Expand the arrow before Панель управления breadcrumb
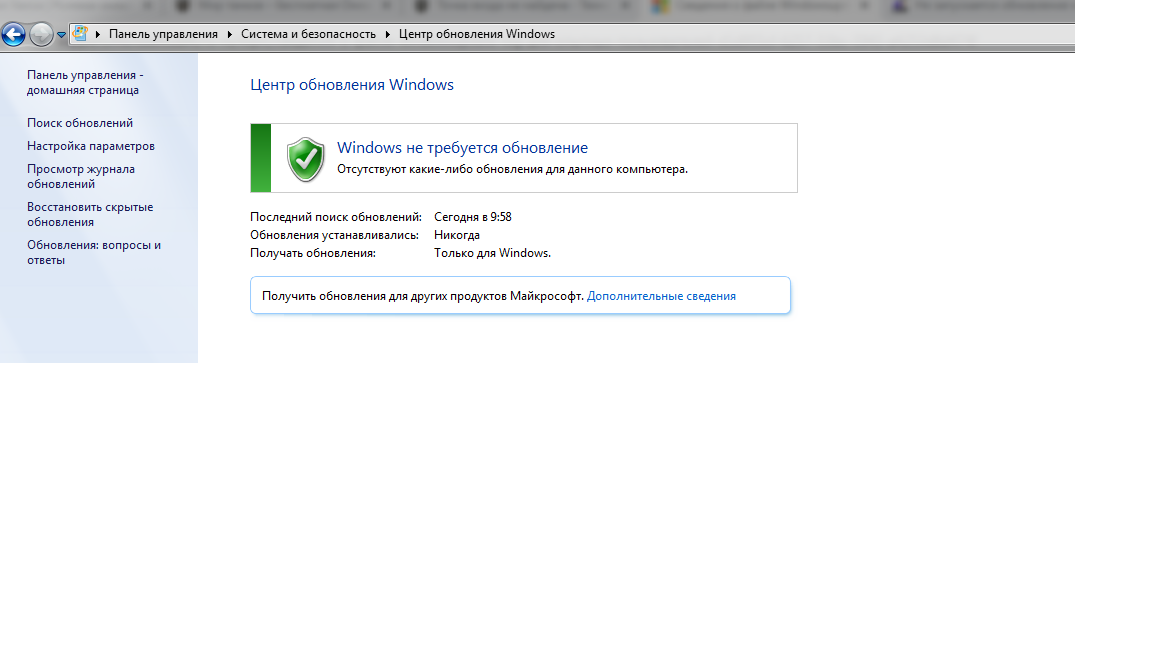This screenshot has height=648, width=1152. tap(98, 35)
